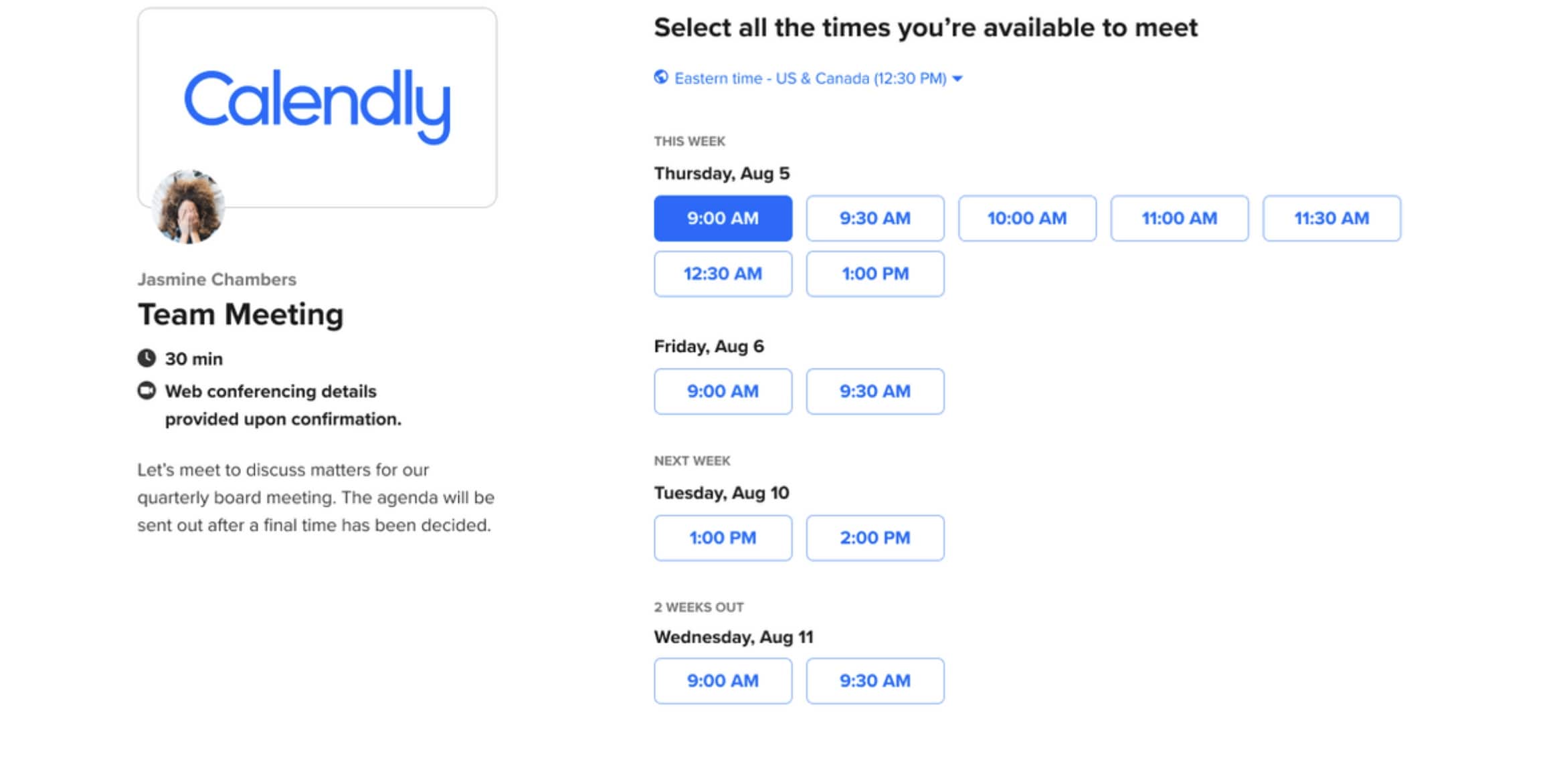1567x784 pixels.
Task: Select the 12:30 AM time slot
Action: point(723,274)
